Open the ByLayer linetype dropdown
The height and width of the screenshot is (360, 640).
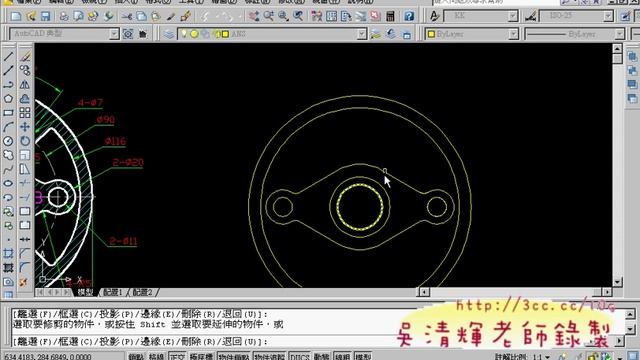pyautogui.click(x=620, y=34)
